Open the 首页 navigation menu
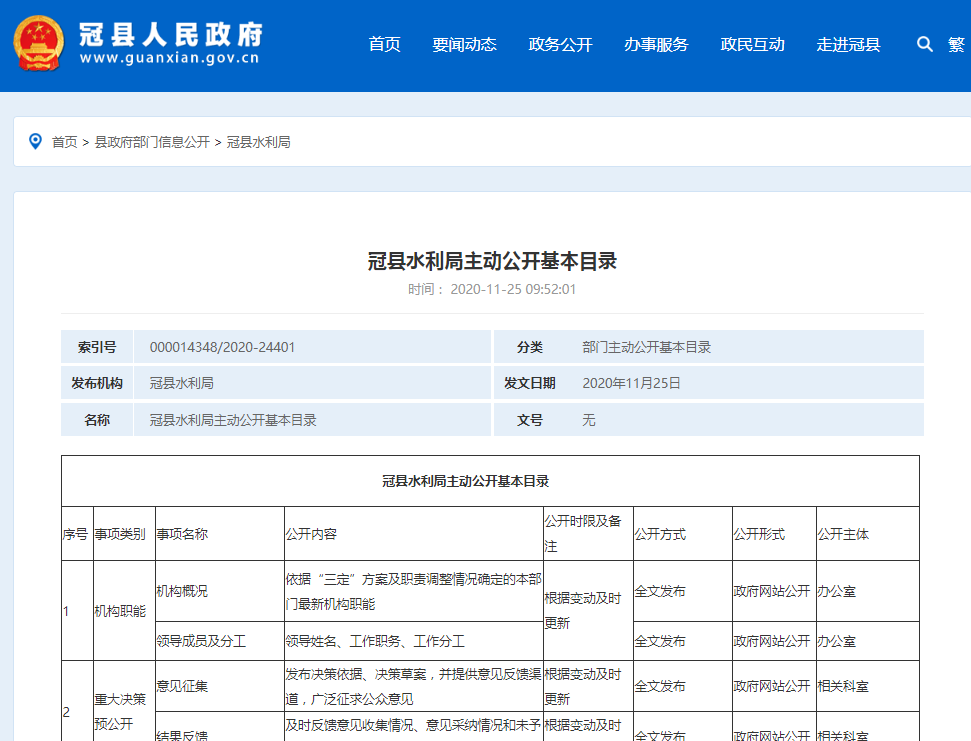The image size is (971, 741). pos(384,44)
